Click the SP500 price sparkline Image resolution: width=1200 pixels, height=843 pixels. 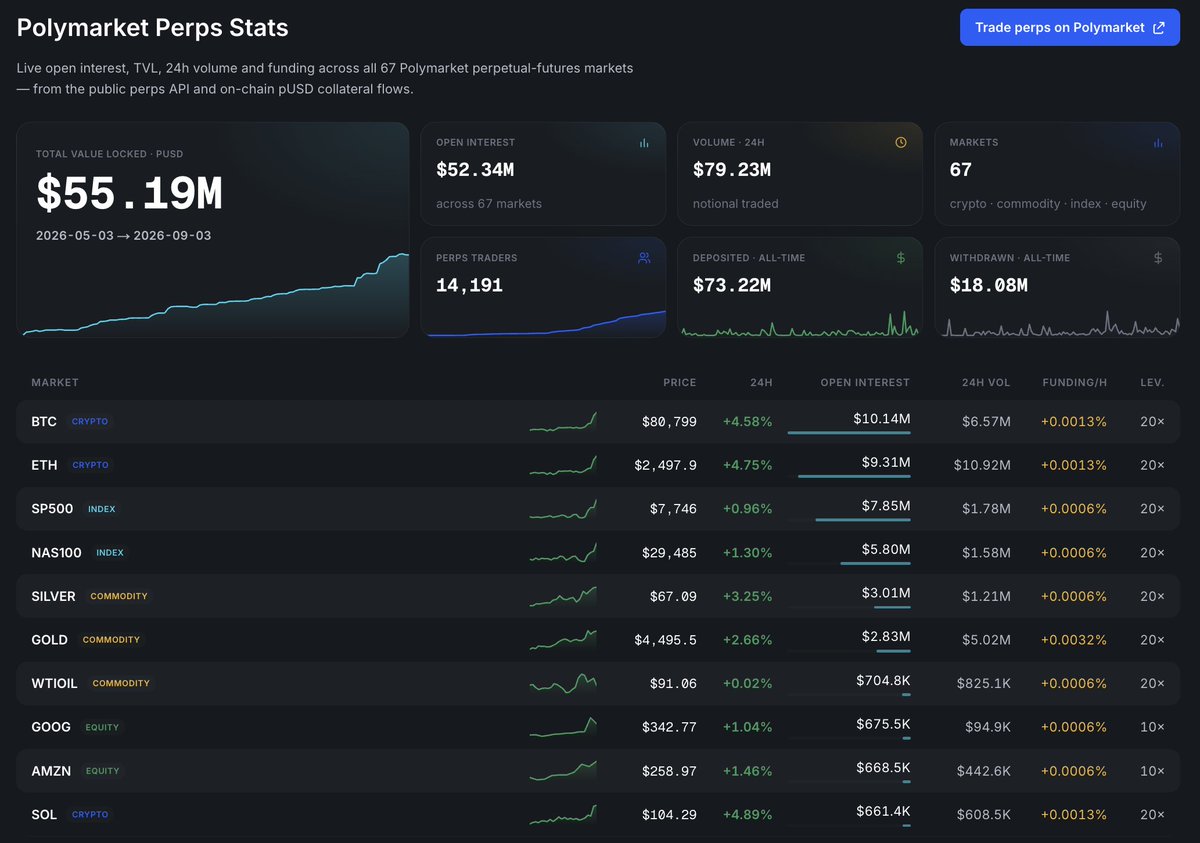(x=563, y=509)
